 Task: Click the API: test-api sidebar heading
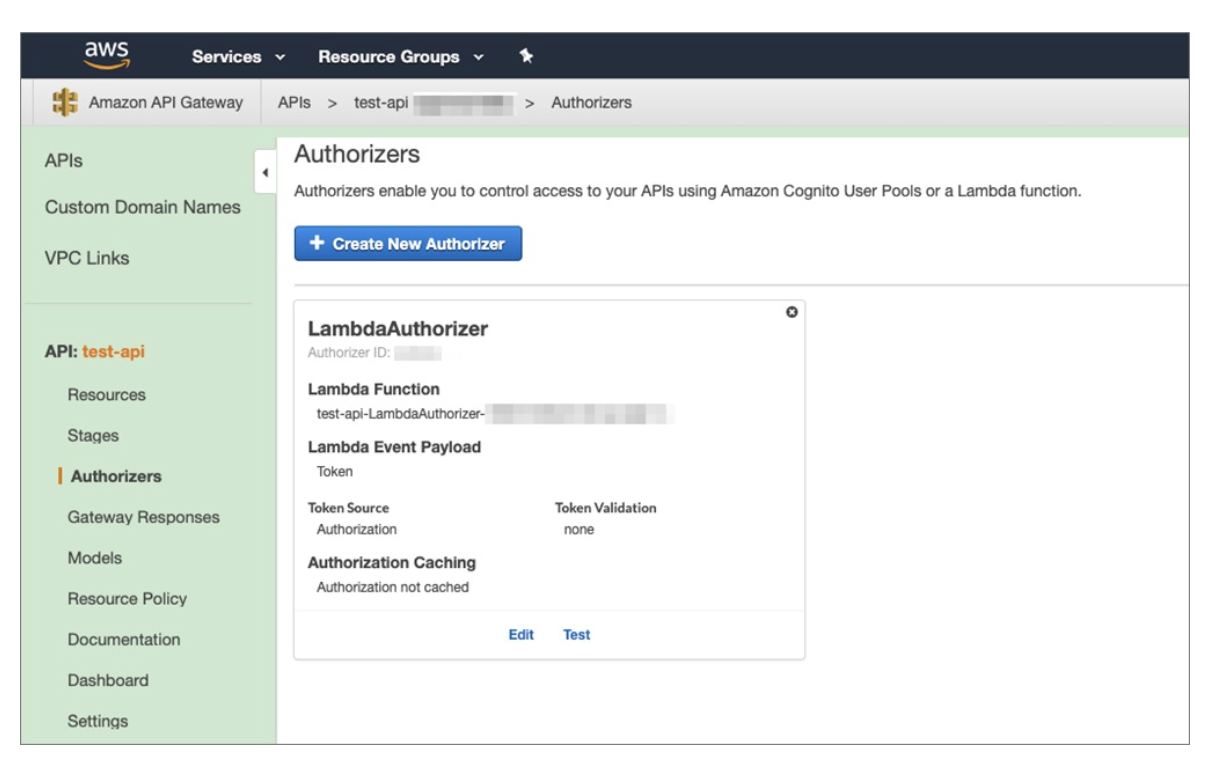pos(95,352)
